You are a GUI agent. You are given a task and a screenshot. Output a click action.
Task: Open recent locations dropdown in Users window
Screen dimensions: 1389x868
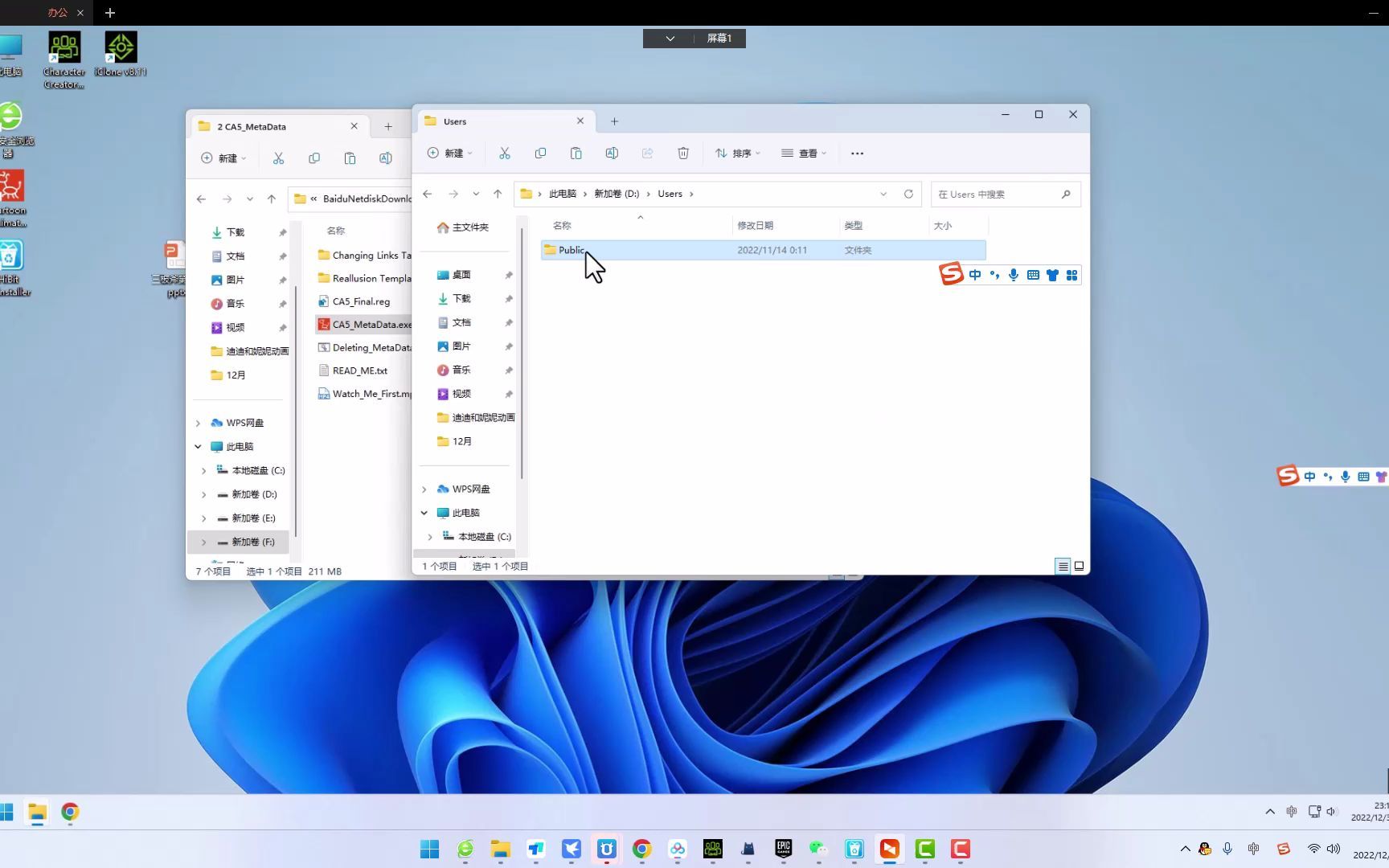(476, 194)
